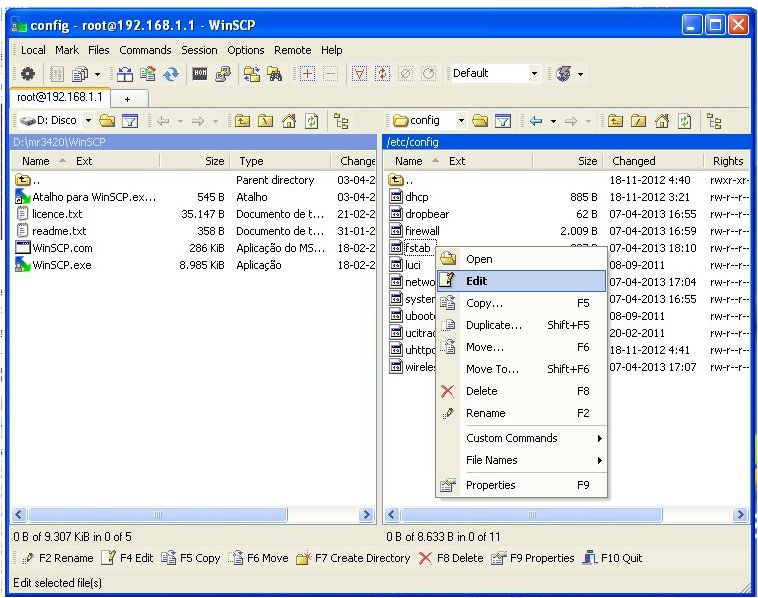The width and height of the screenshot is (758, 598).
Task: Click local panel parent directory icon
Action: tap(242, 121)
